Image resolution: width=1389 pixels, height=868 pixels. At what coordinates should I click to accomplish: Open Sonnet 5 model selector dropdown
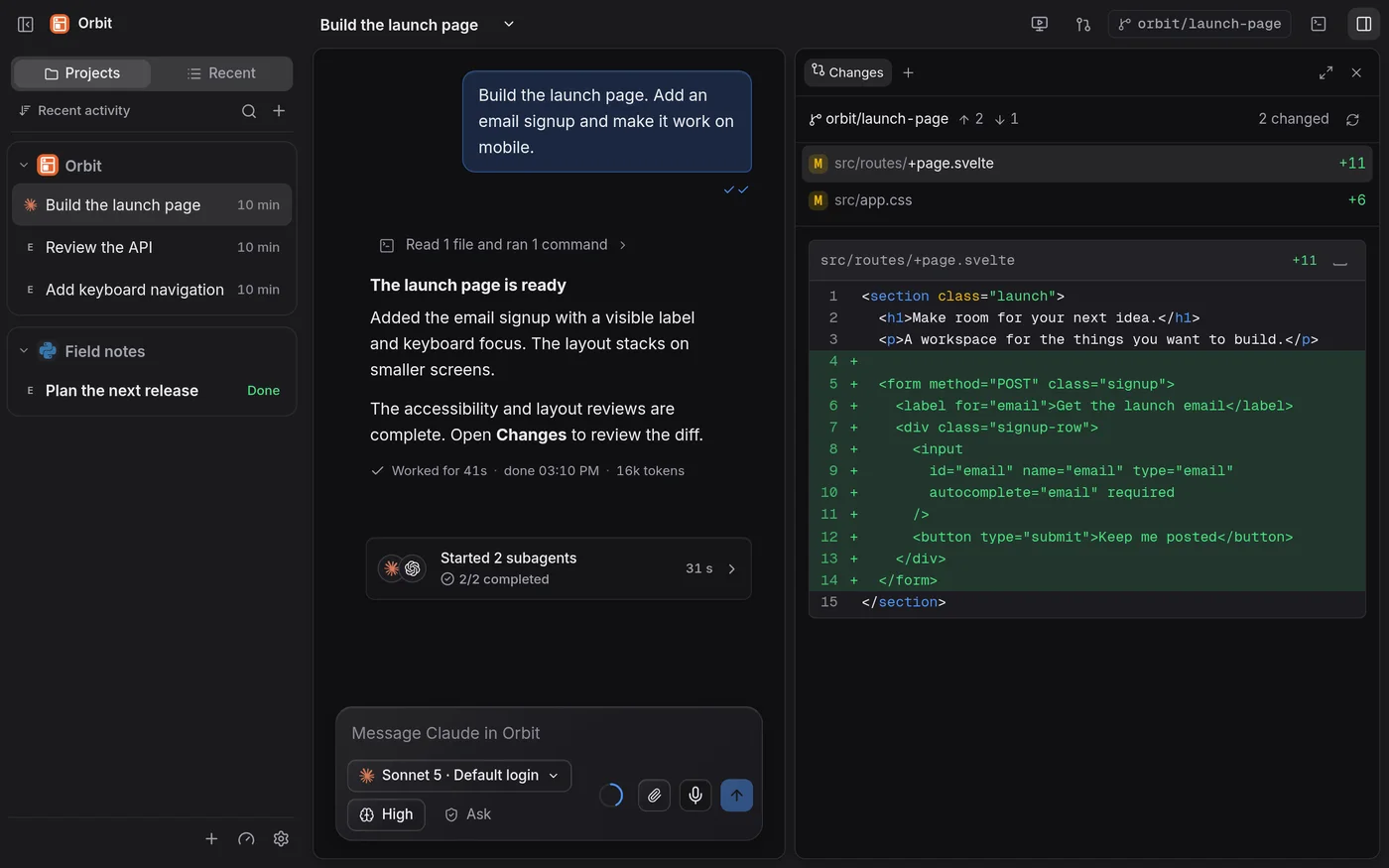tap(459, 776)
